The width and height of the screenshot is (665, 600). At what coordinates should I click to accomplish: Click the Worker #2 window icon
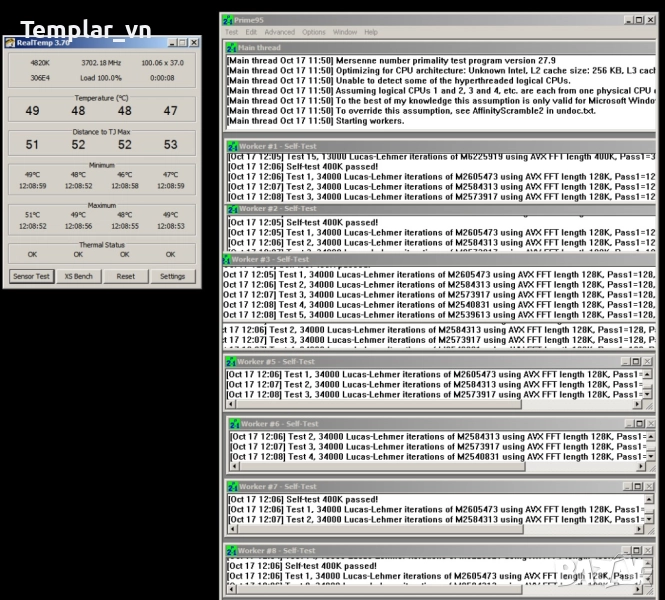232,209
